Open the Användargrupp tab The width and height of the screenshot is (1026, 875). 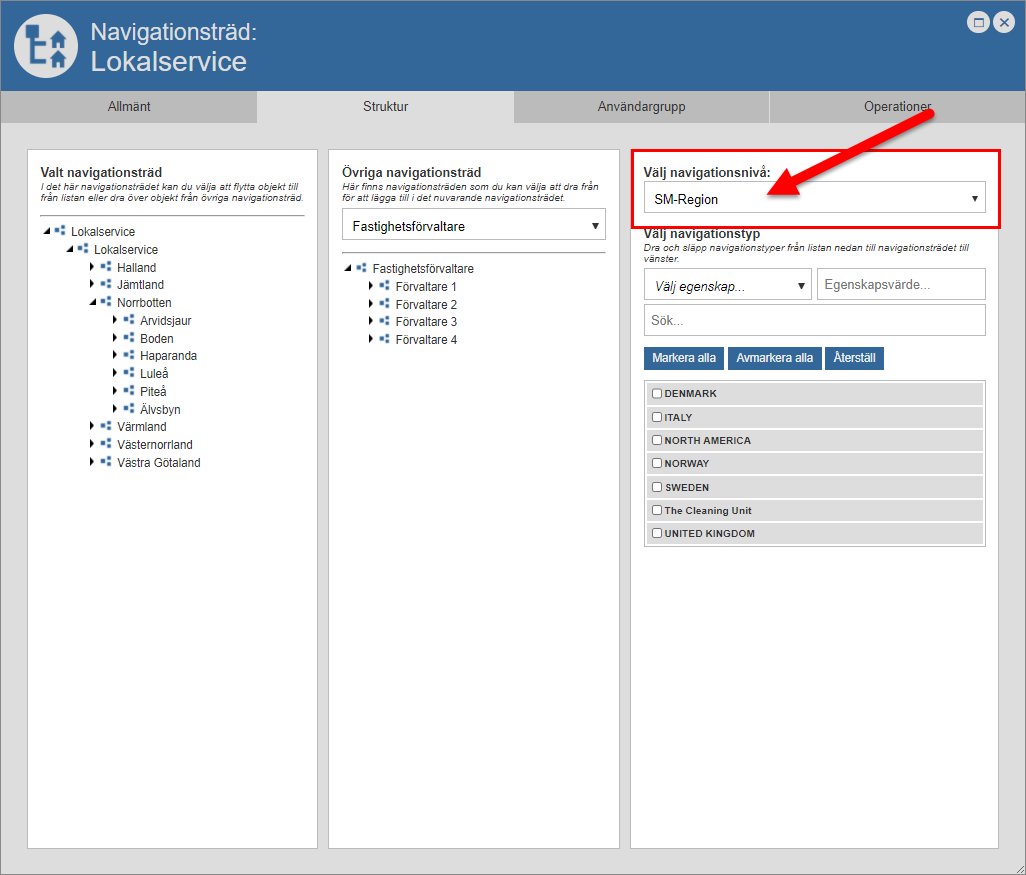641,107
